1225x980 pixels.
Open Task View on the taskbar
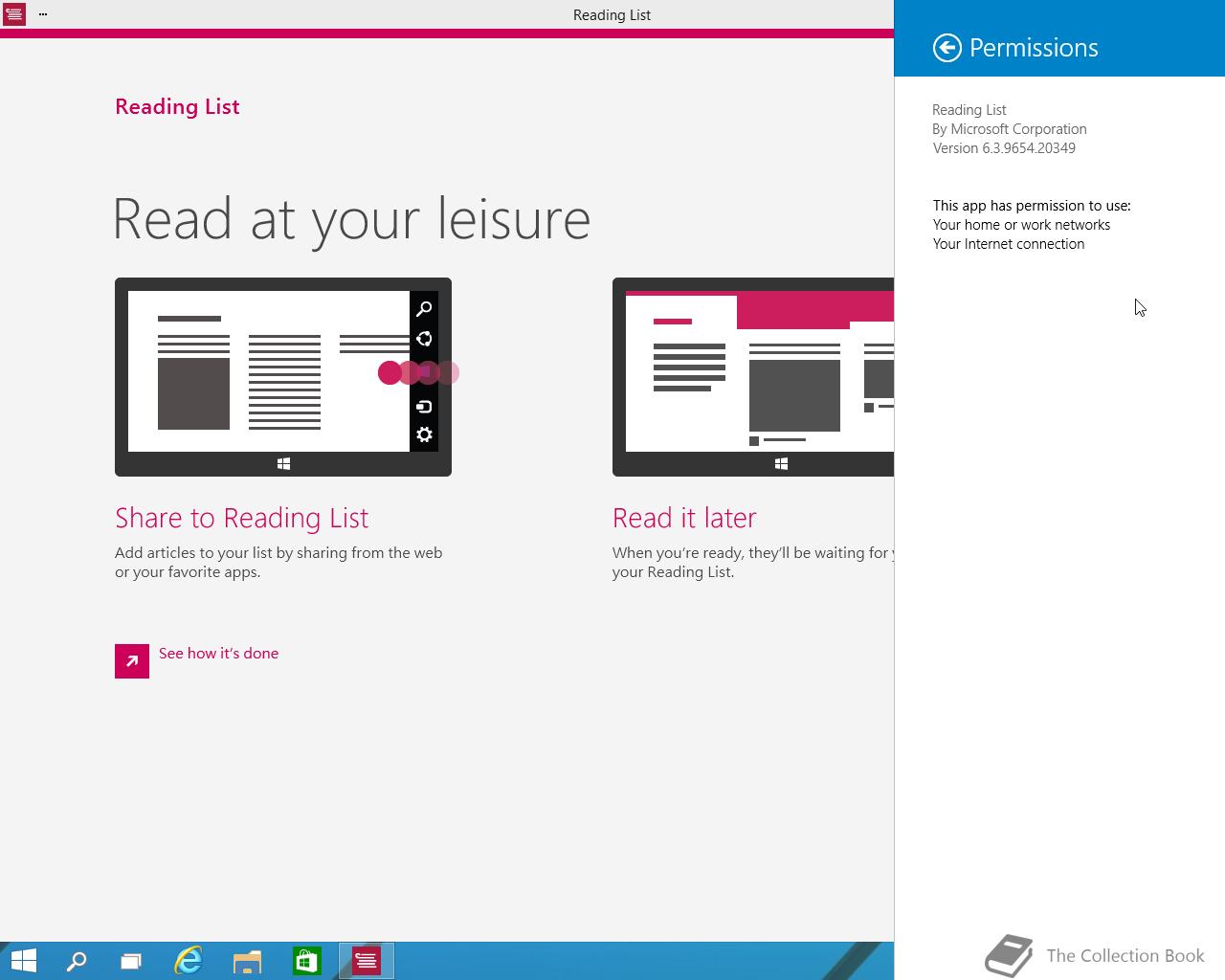point(131,961)
